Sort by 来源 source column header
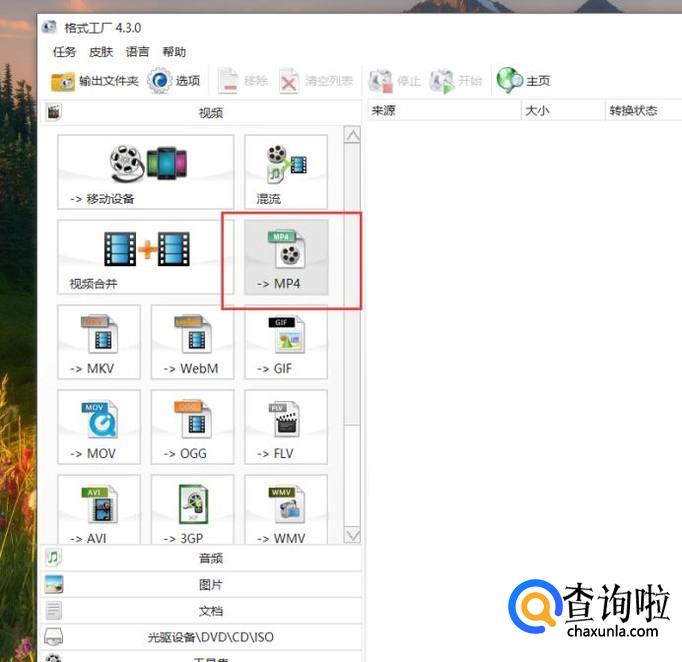The height and width of the screenshot is (662, 682). click(x=444, y=110)
